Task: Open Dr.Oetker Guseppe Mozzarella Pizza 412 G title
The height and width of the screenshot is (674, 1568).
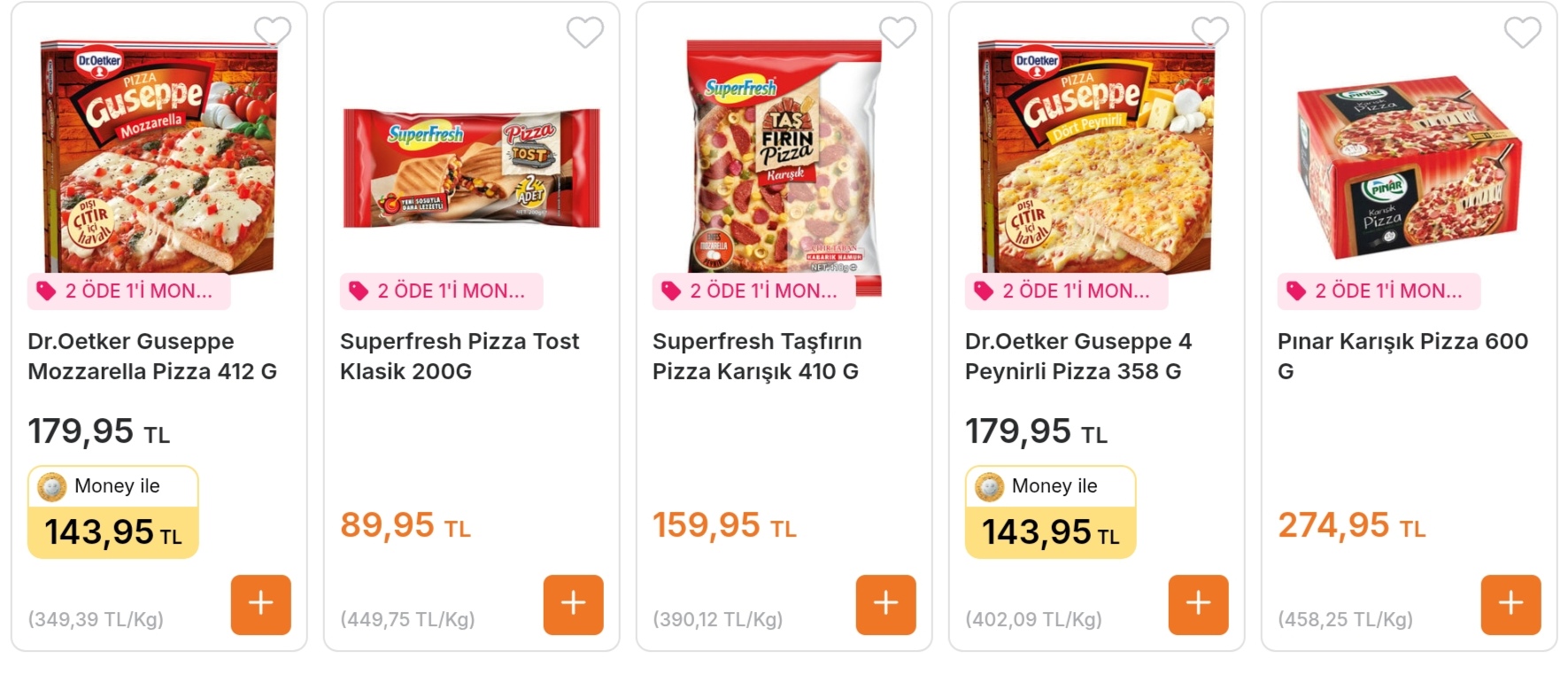Action: (x=152, y=356)
